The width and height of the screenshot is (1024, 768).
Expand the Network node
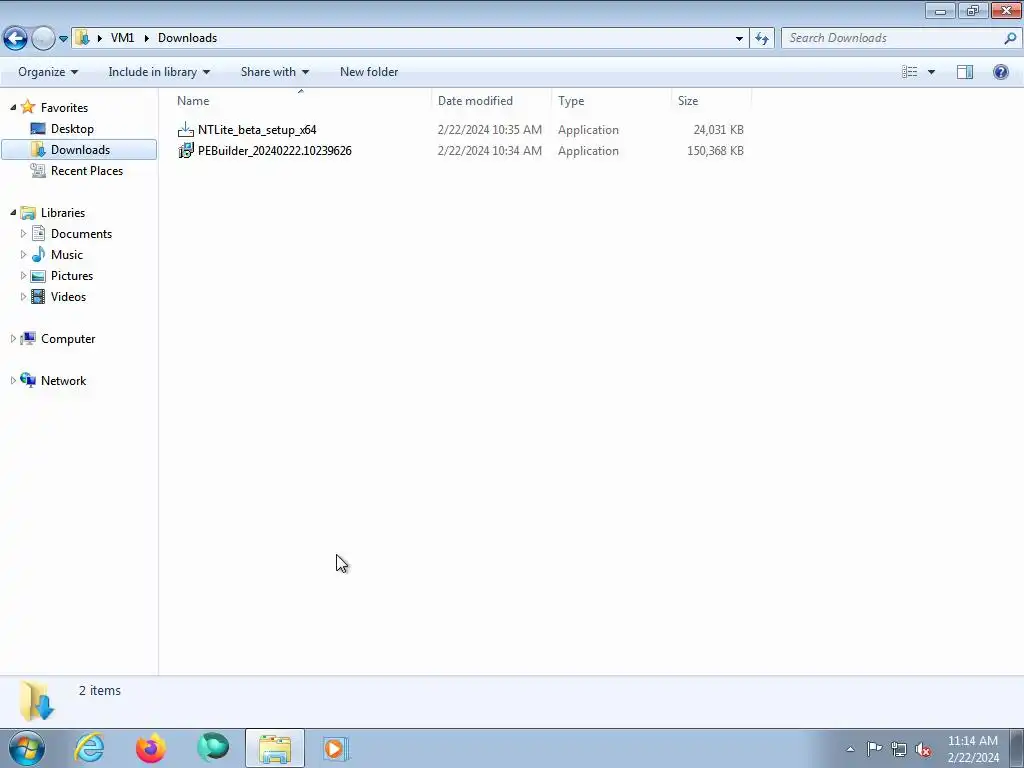pos(13,380)
